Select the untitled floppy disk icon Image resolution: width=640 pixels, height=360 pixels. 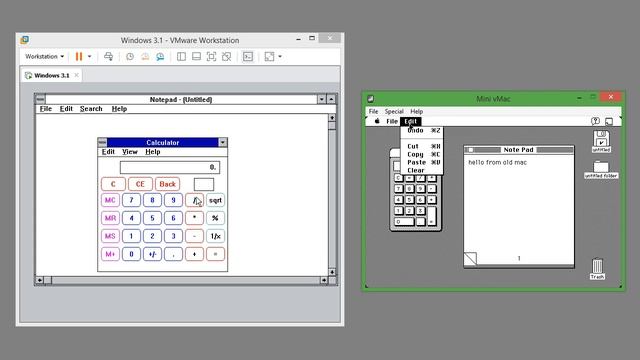(601, 141)
